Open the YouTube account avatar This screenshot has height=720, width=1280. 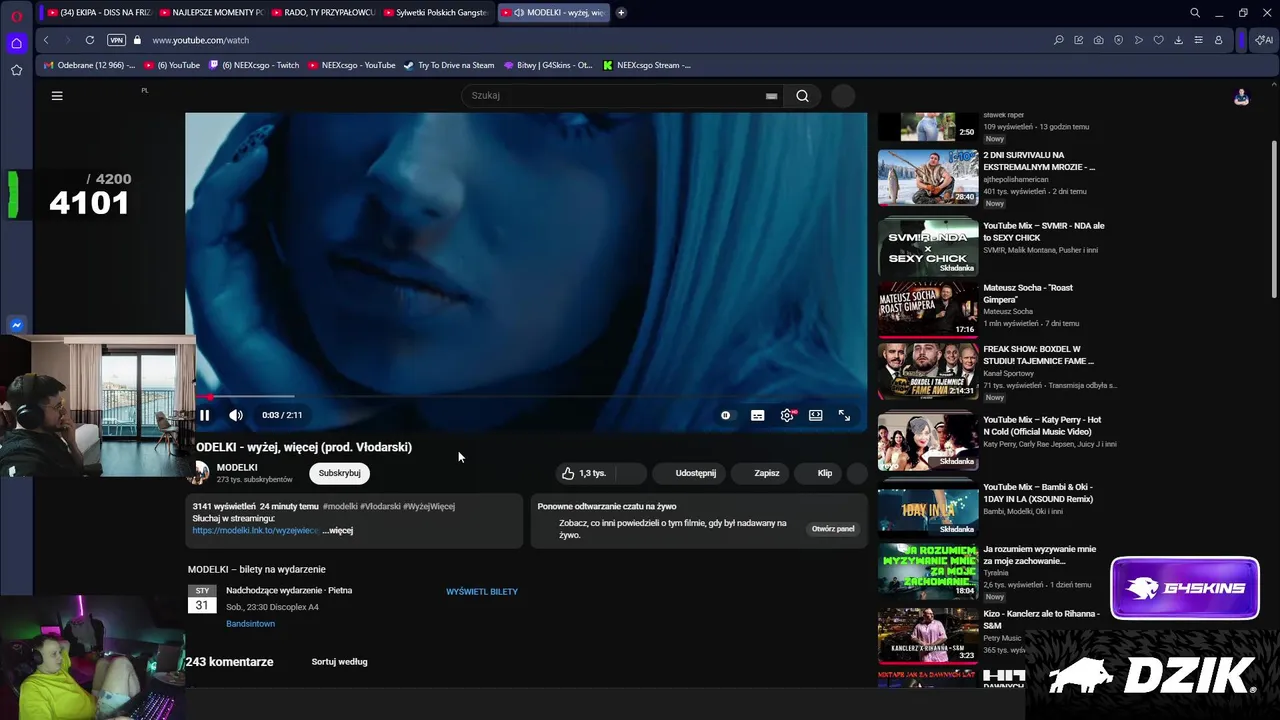(1241, 97)
